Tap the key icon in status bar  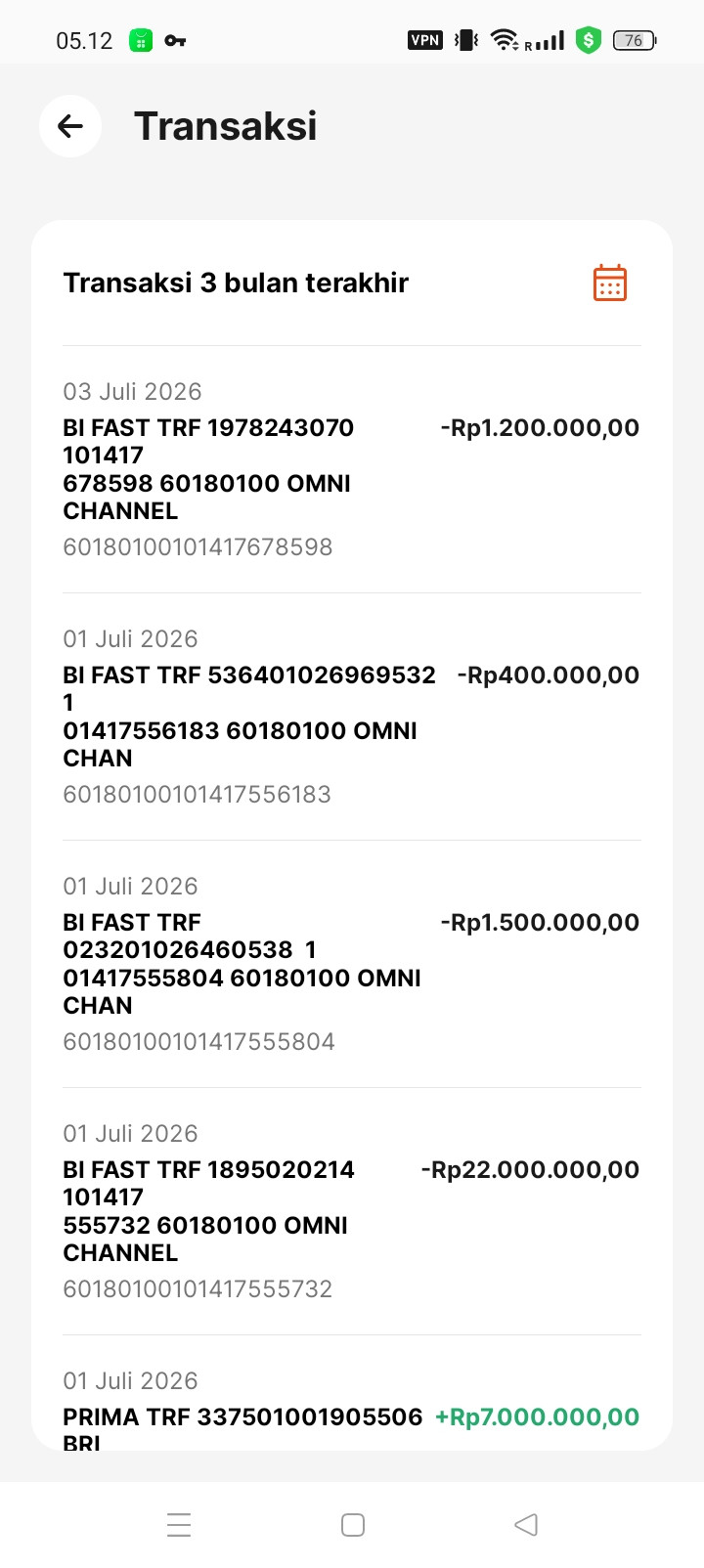point(175,41)
